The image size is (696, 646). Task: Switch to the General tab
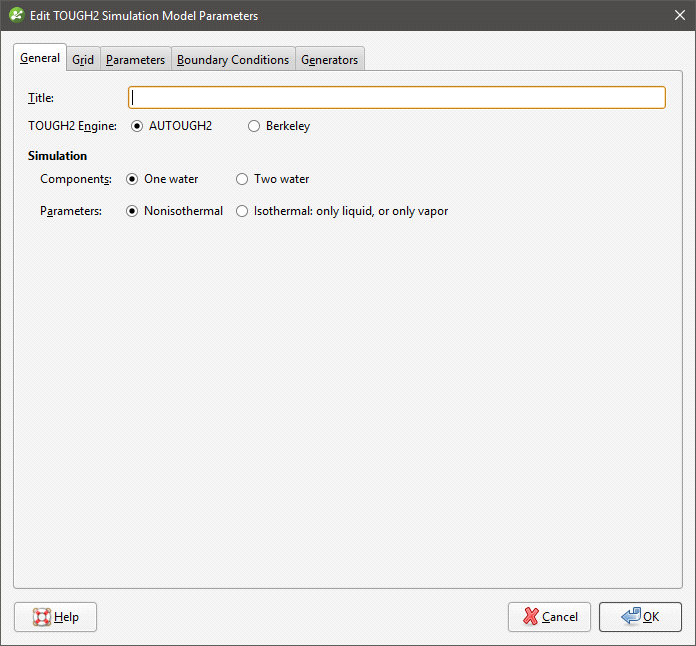point(40,58)
